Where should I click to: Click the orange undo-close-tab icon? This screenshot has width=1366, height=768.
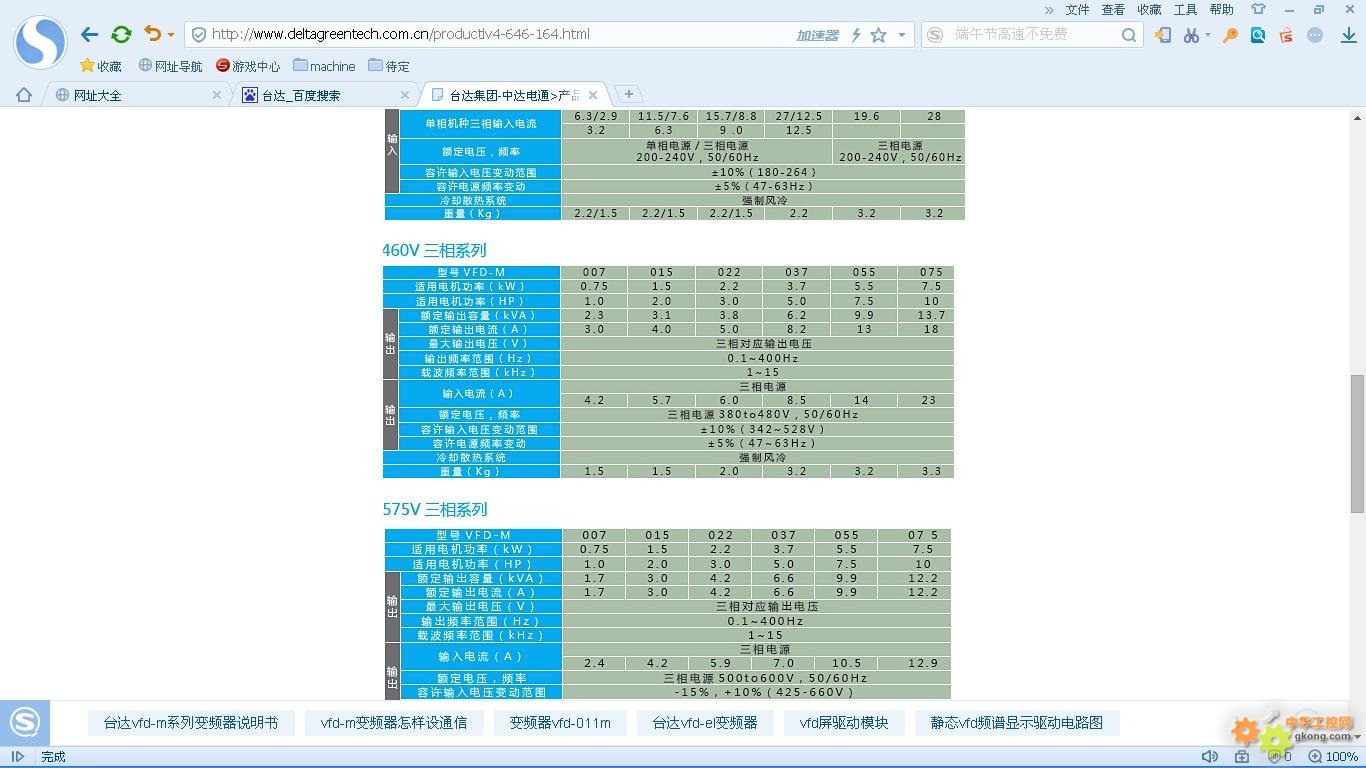coord(152,33)
